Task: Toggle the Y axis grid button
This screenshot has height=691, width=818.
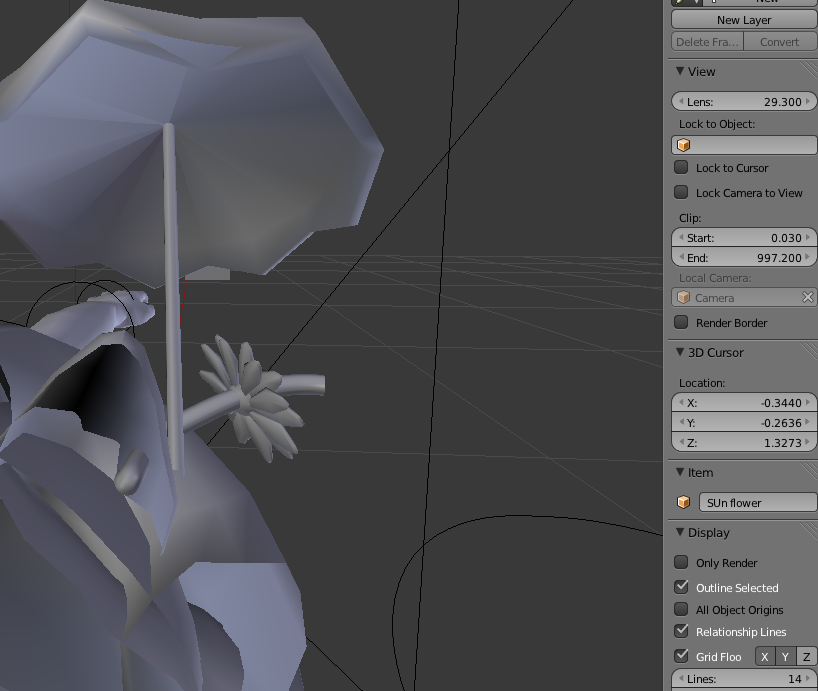Action: pos(786,657)
